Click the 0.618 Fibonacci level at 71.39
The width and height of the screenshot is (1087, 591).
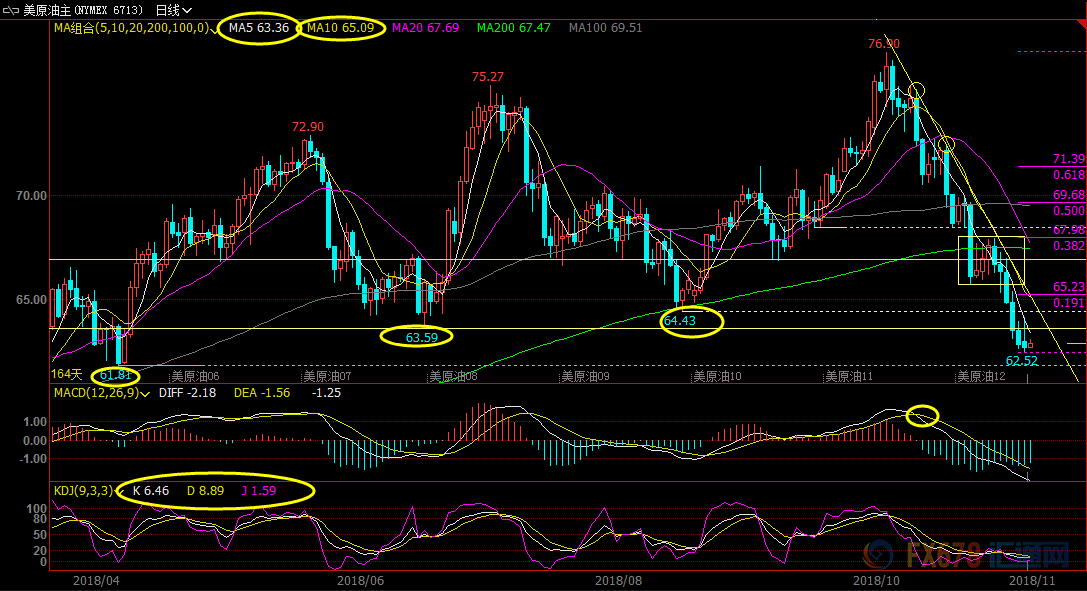(x=1068, y=174)
